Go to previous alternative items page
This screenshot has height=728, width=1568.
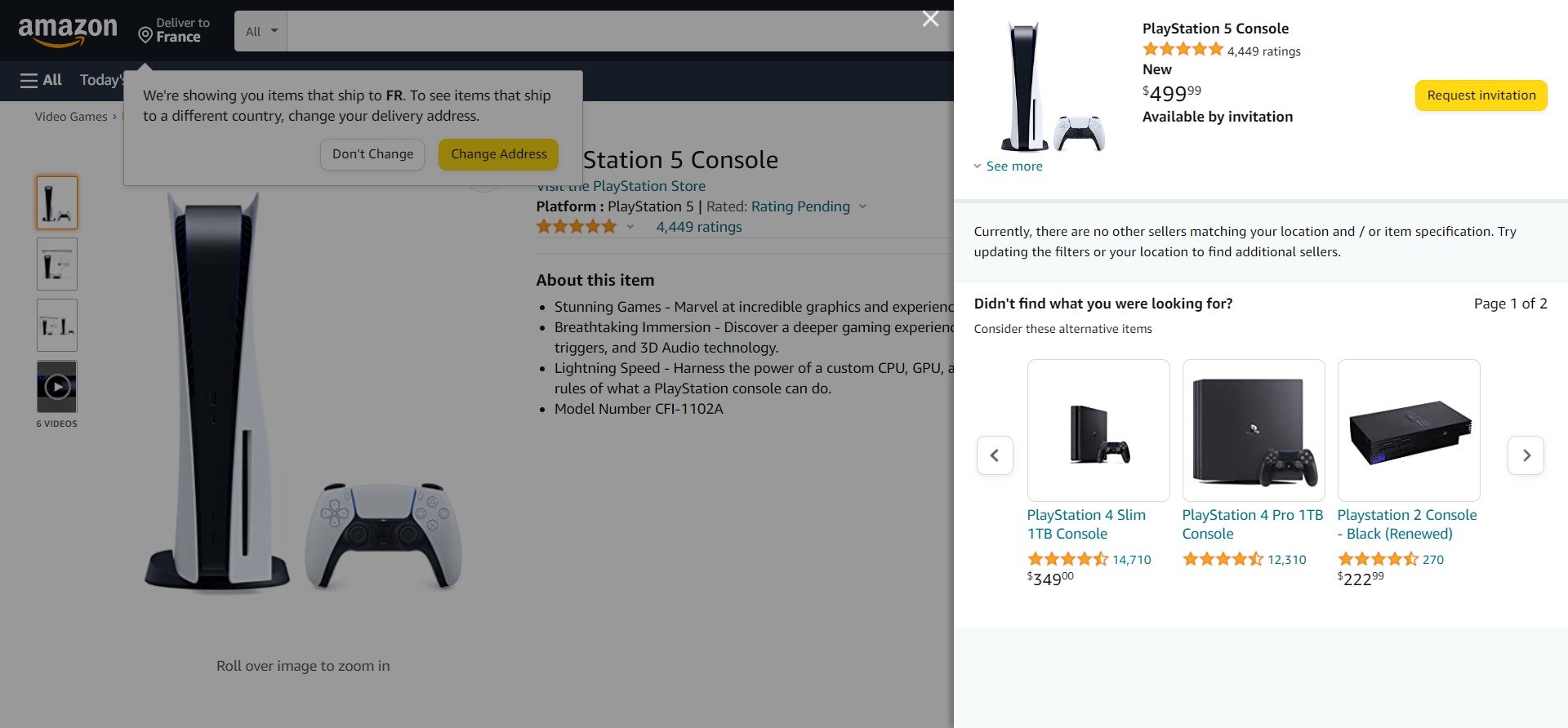point(995,455)
